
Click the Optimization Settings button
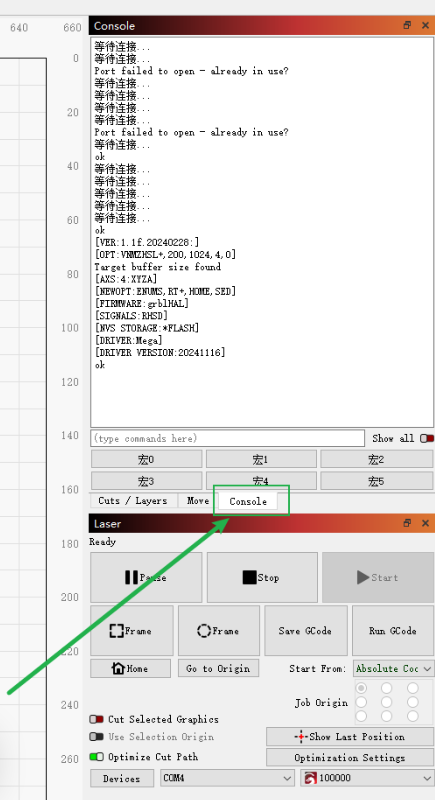[350, 758]
